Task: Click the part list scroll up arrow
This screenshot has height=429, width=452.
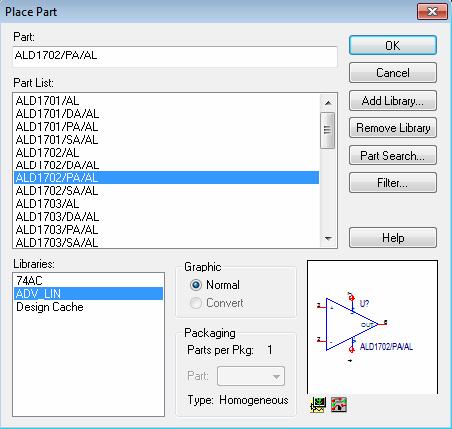Action: 328,103
